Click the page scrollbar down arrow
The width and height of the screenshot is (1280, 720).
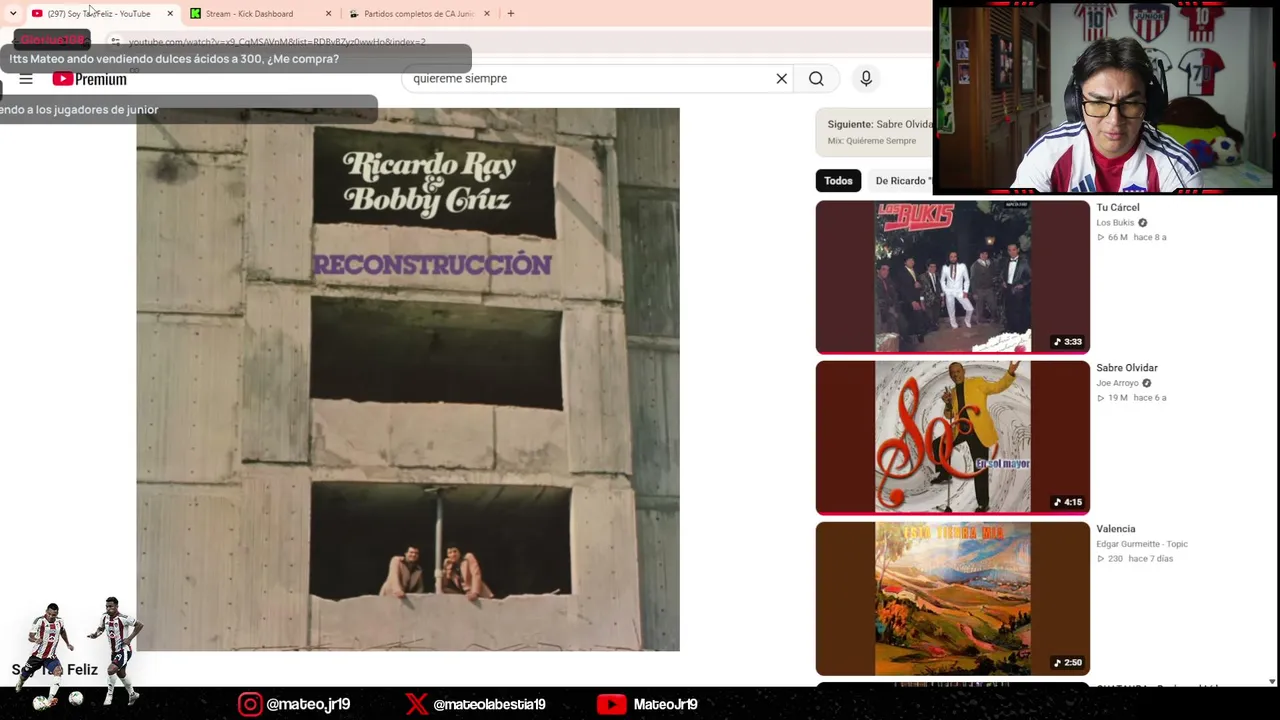tap(1272, 682)
